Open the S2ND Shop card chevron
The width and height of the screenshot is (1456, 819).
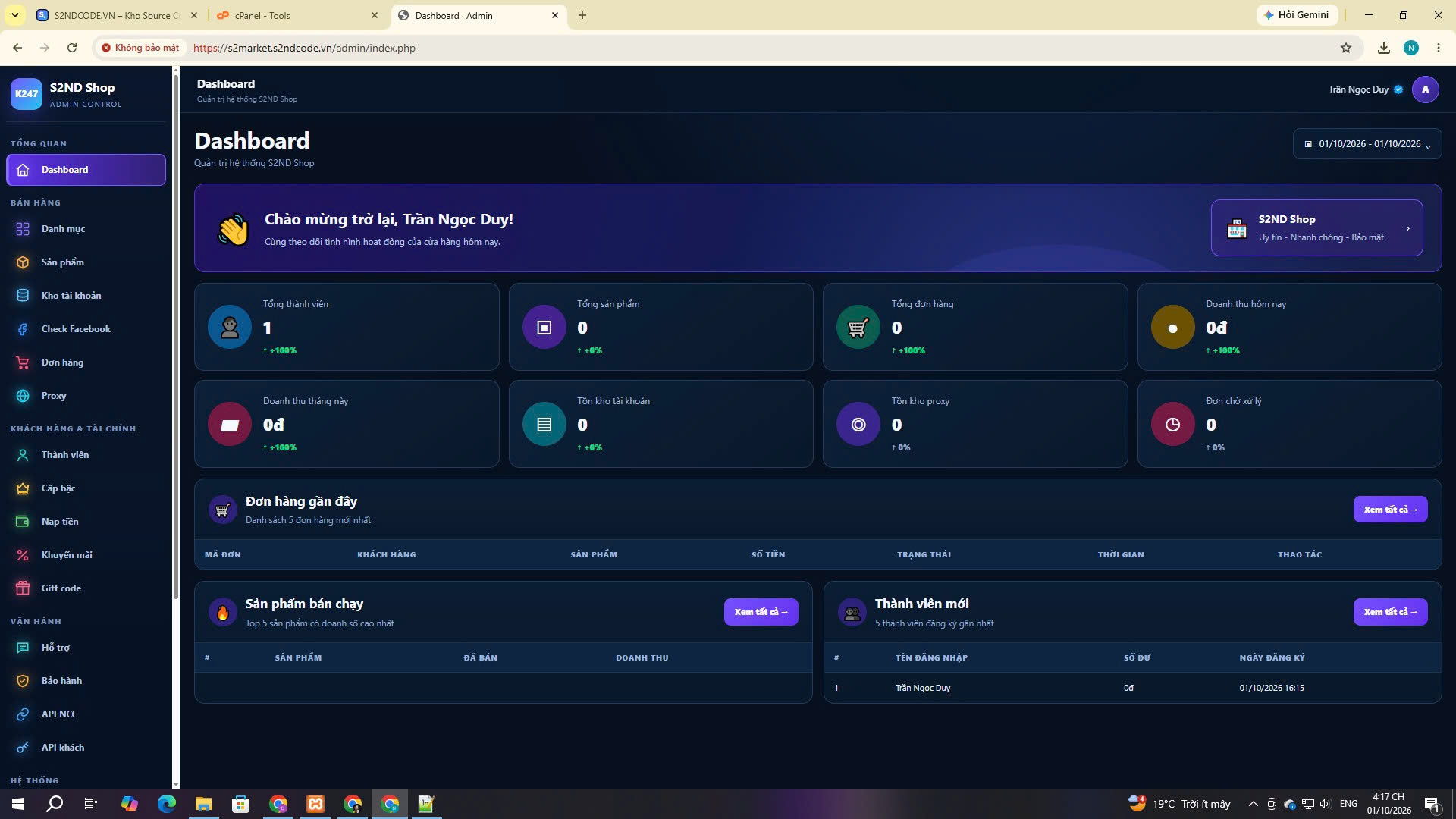1408,228
